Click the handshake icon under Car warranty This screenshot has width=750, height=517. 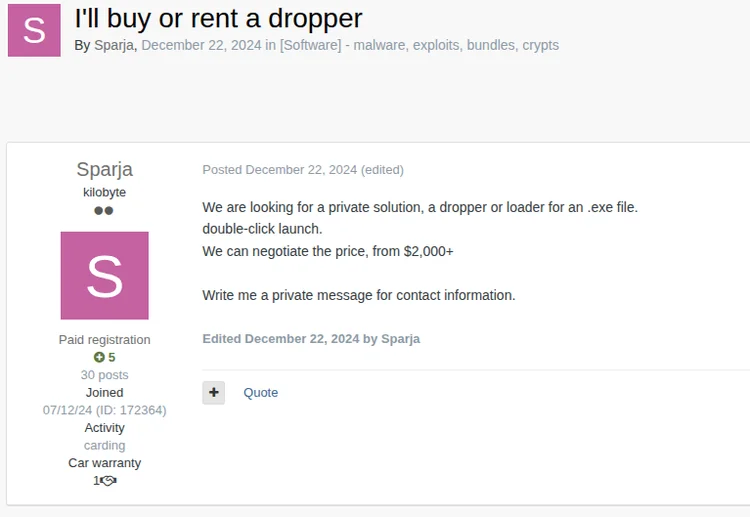108,481
